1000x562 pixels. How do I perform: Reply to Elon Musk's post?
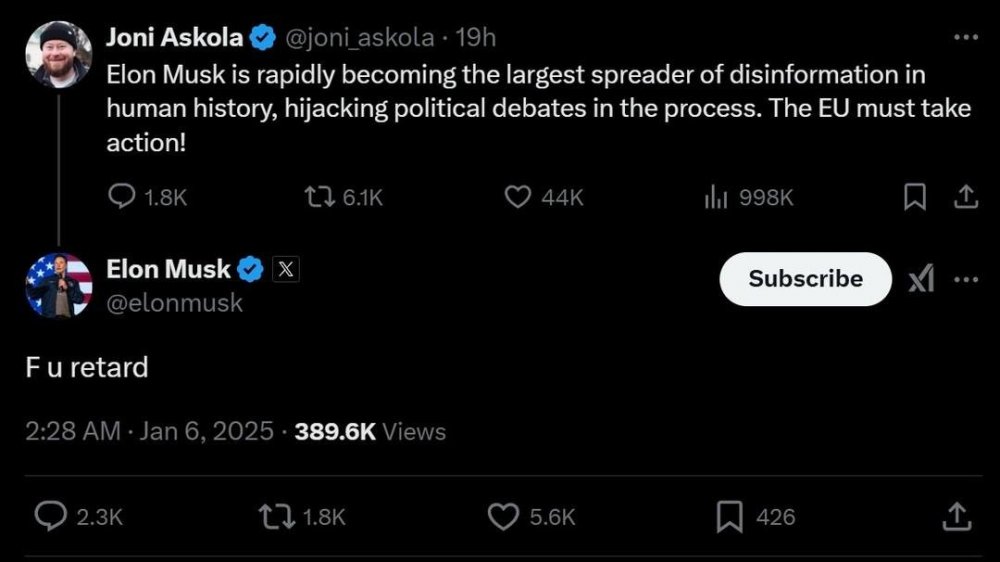[x=51, y=516]
